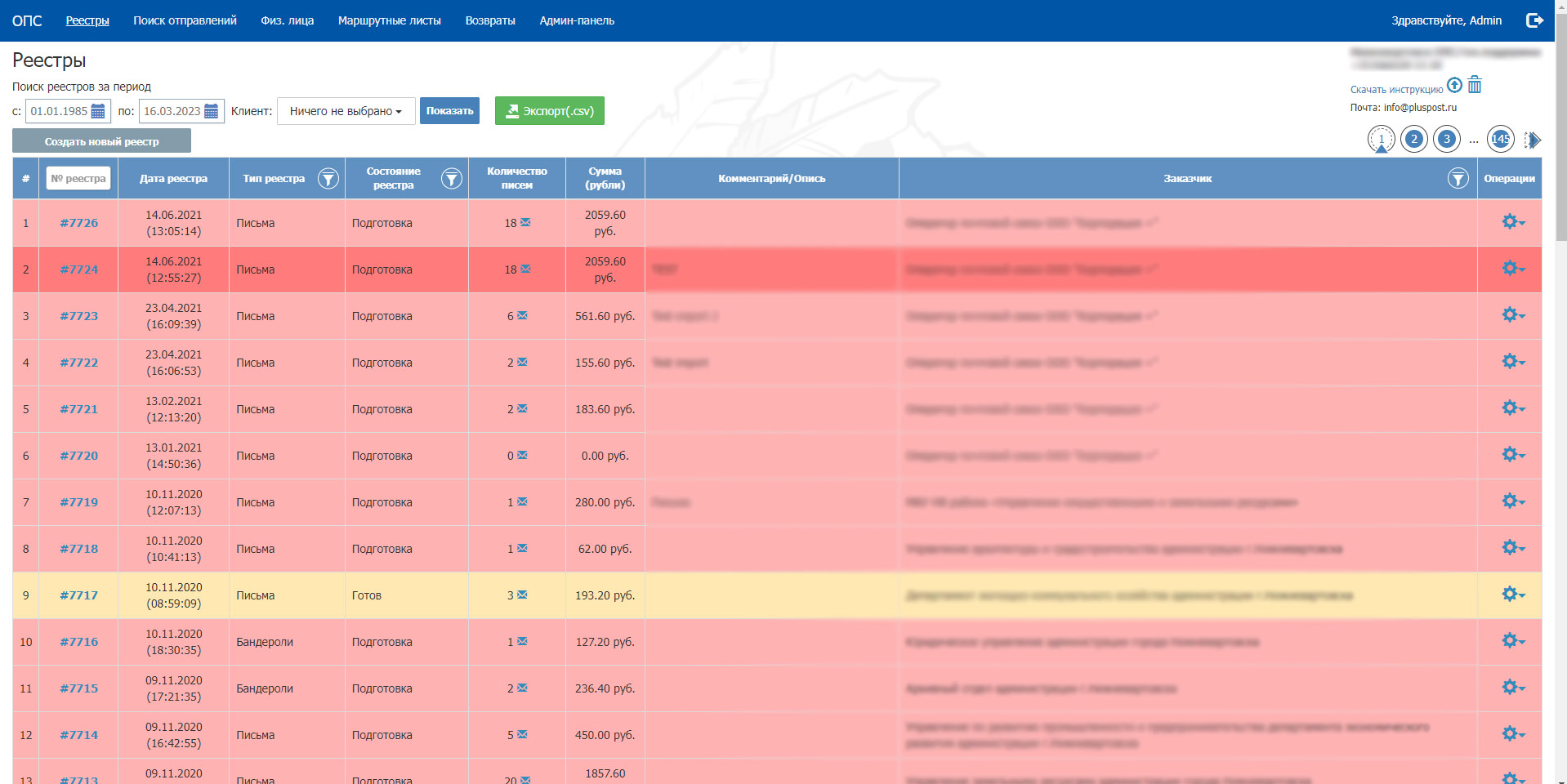Expand Клиент dropdown Ничего не выбрано

(346, 111)
